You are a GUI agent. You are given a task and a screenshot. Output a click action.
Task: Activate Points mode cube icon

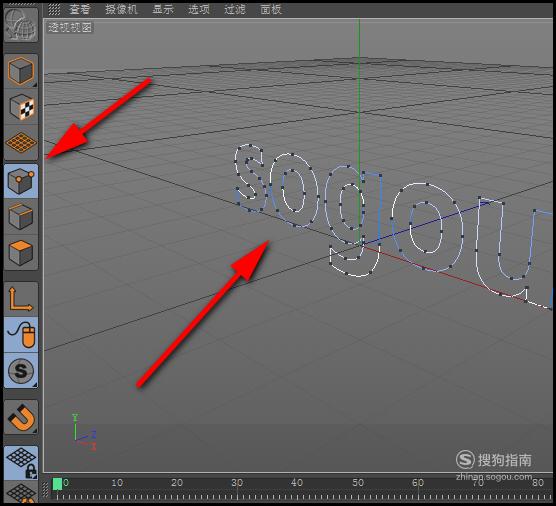click(x=21, y=181)
